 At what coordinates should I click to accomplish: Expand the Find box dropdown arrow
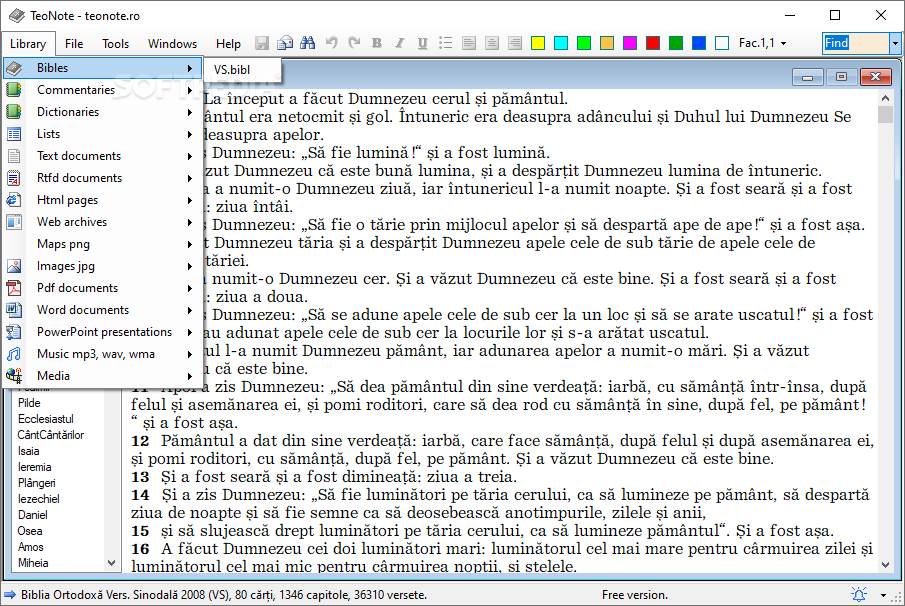coord(895,43)
